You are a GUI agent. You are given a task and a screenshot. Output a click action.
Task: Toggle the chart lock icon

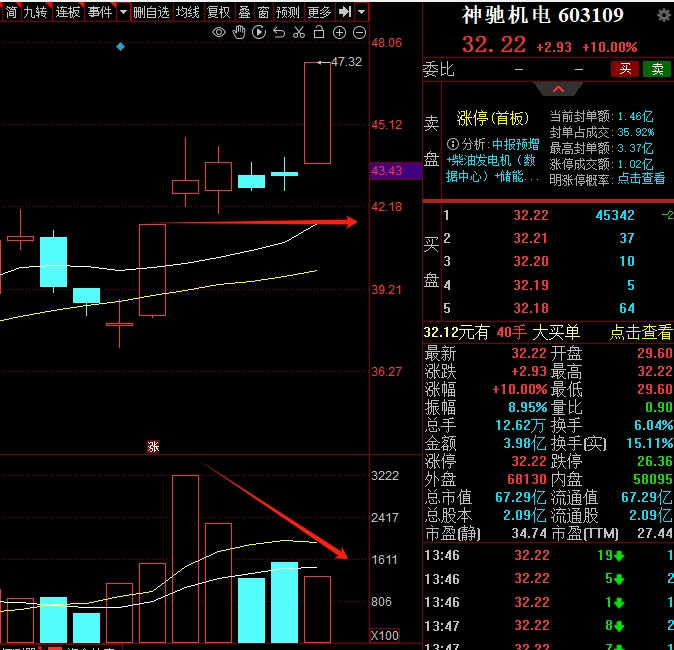319,32
